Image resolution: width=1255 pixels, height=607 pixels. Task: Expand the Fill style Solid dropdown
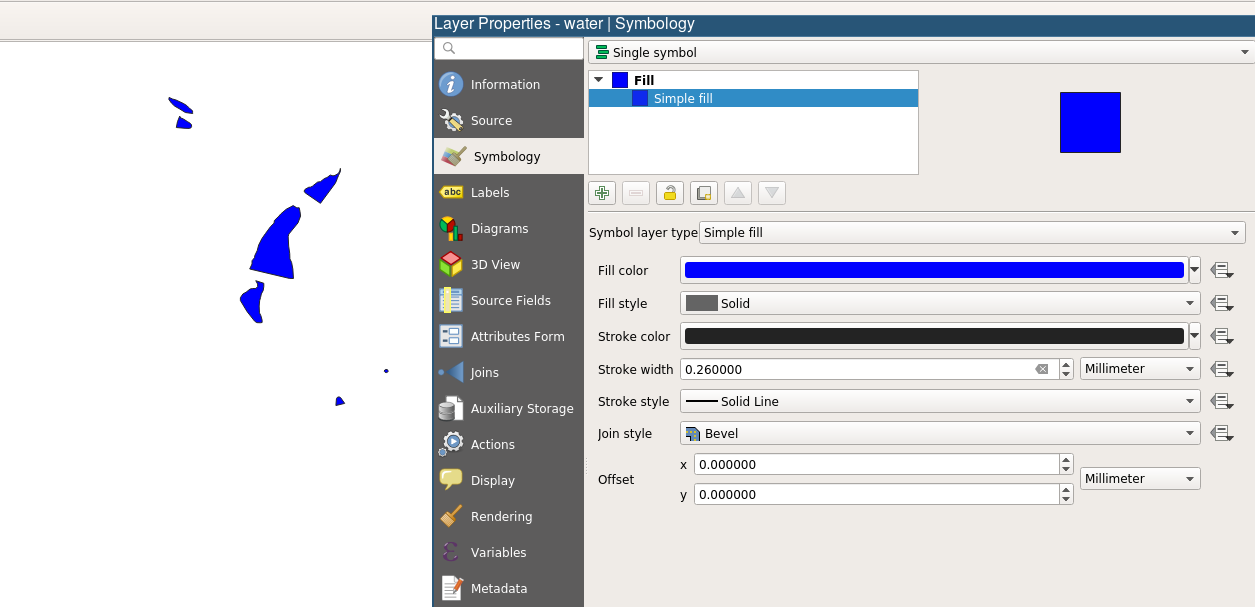click(940, 303)
